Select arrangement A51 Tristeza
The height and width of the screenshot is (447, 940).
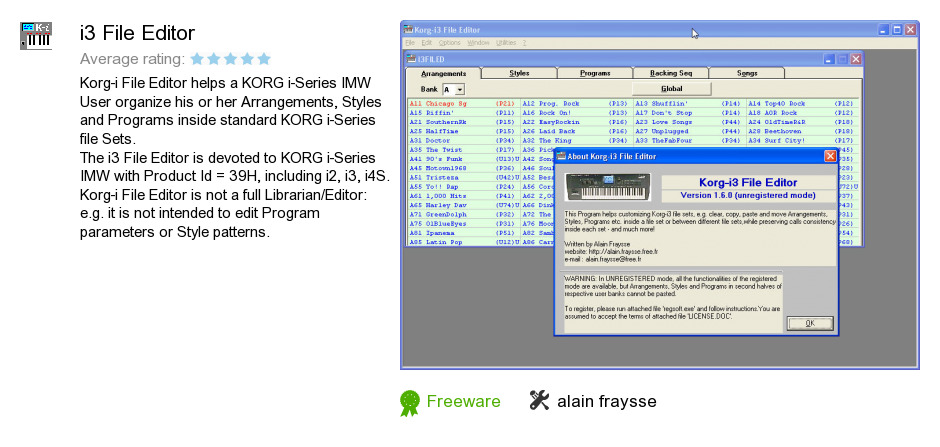coord(463,178)
